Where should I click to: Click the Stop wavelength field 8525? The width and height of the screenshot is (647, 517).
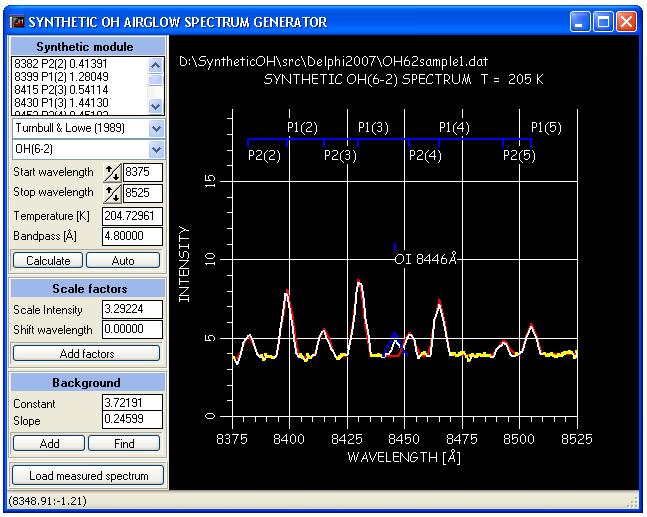143,193
